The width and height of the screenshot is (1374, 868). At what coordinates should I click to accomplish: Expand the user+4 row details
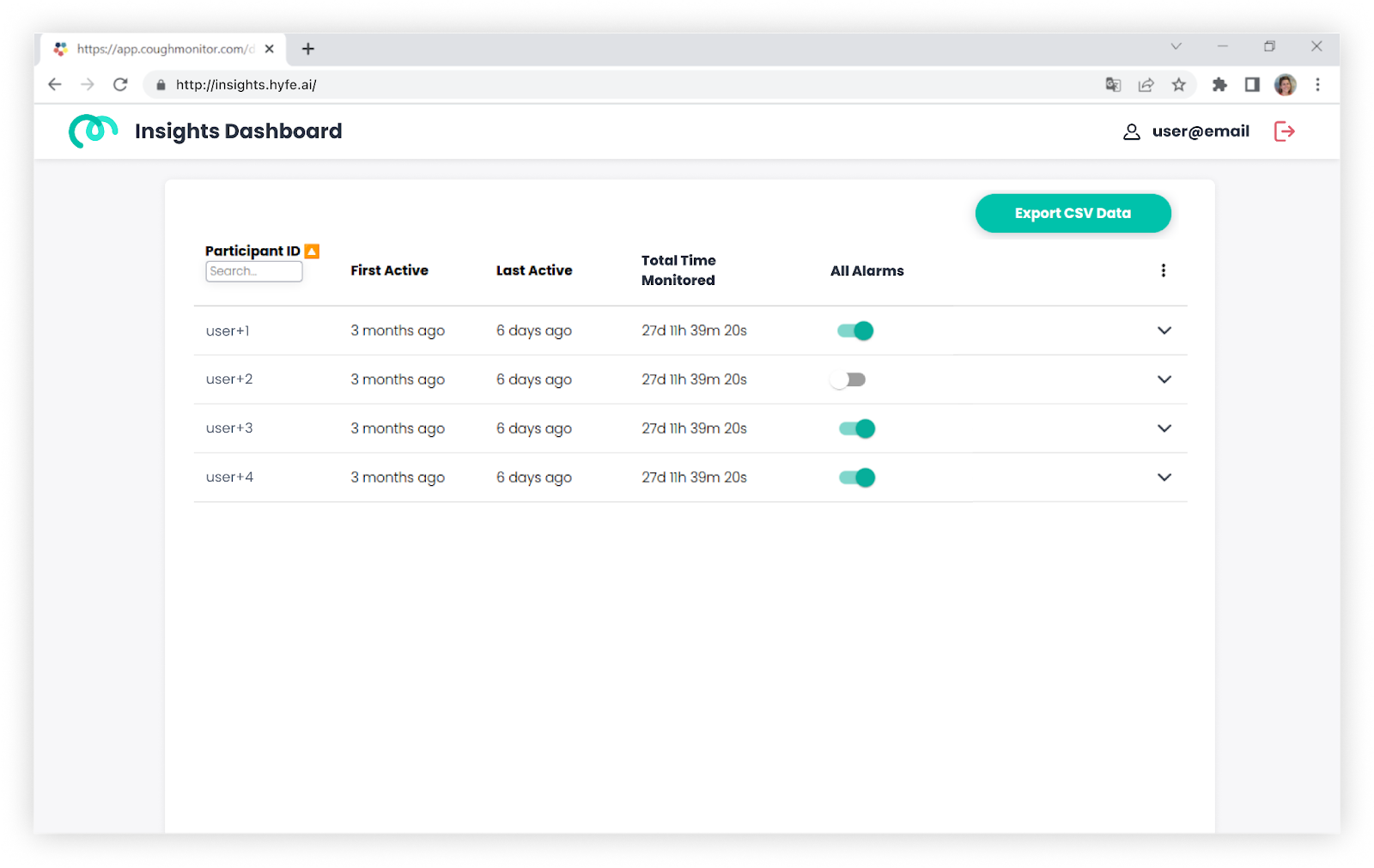point(1164,477)
